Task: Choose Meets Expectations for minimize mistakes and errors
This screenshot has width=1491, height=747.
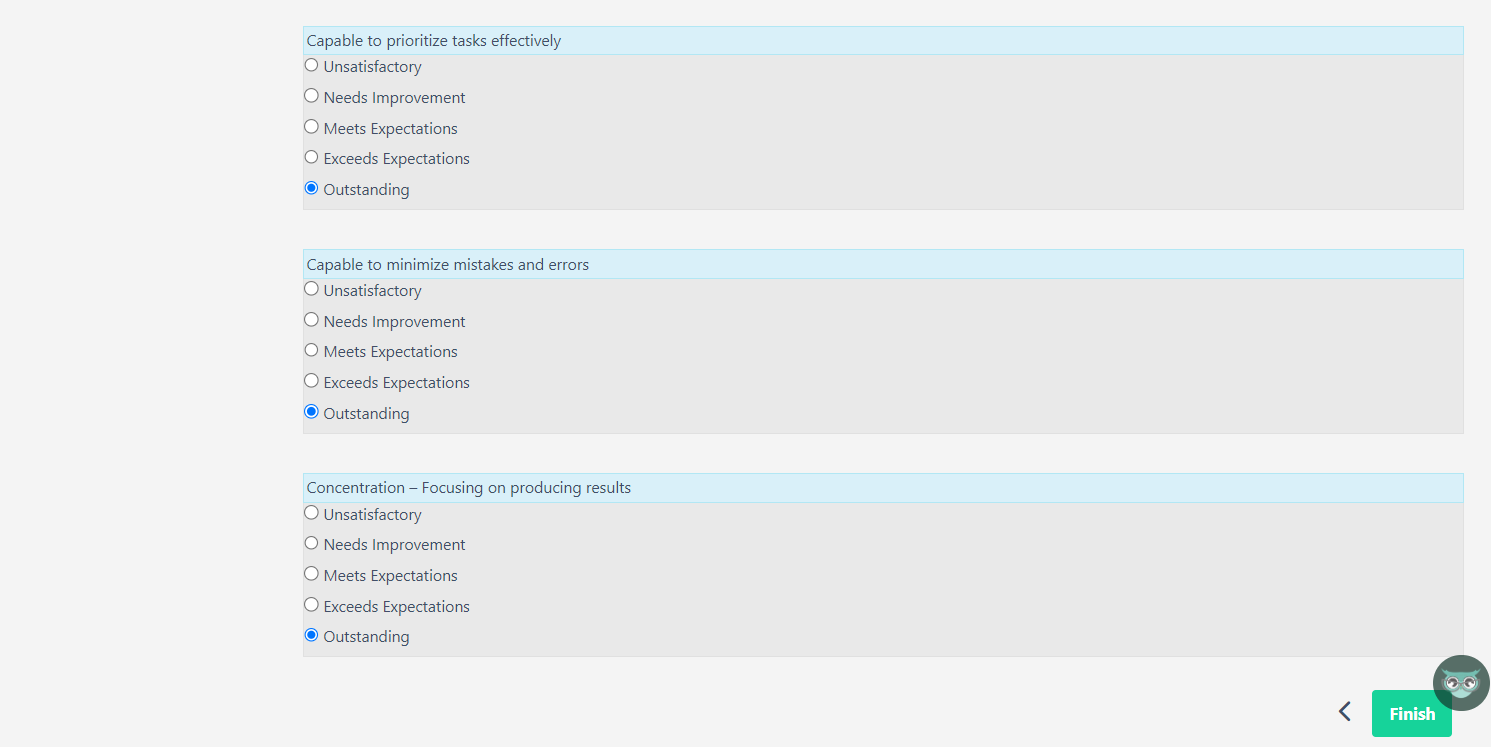Action: click(x=312, y=350)
